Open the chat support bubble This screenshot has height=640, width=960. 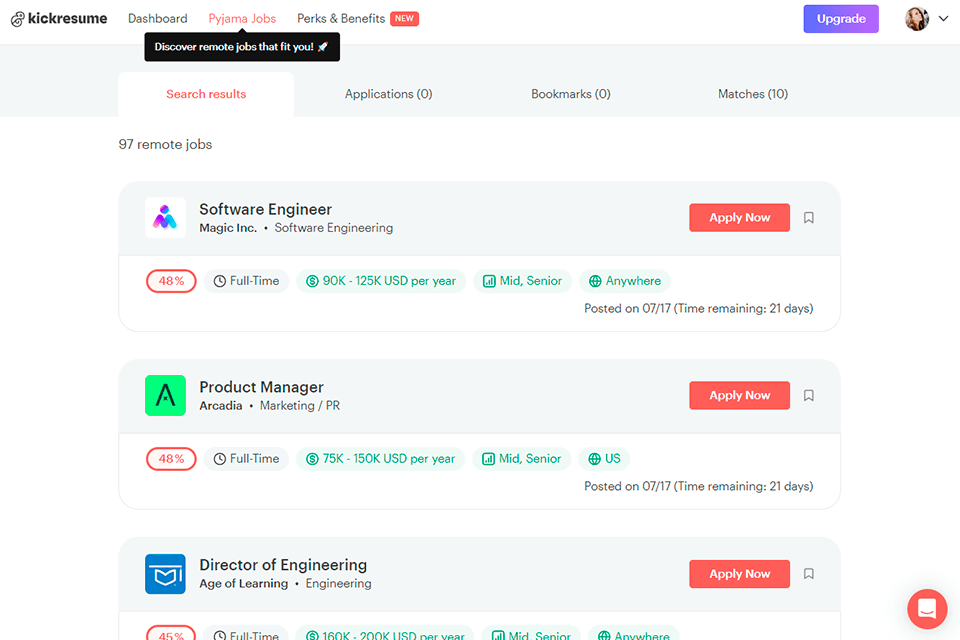point(927,609)
